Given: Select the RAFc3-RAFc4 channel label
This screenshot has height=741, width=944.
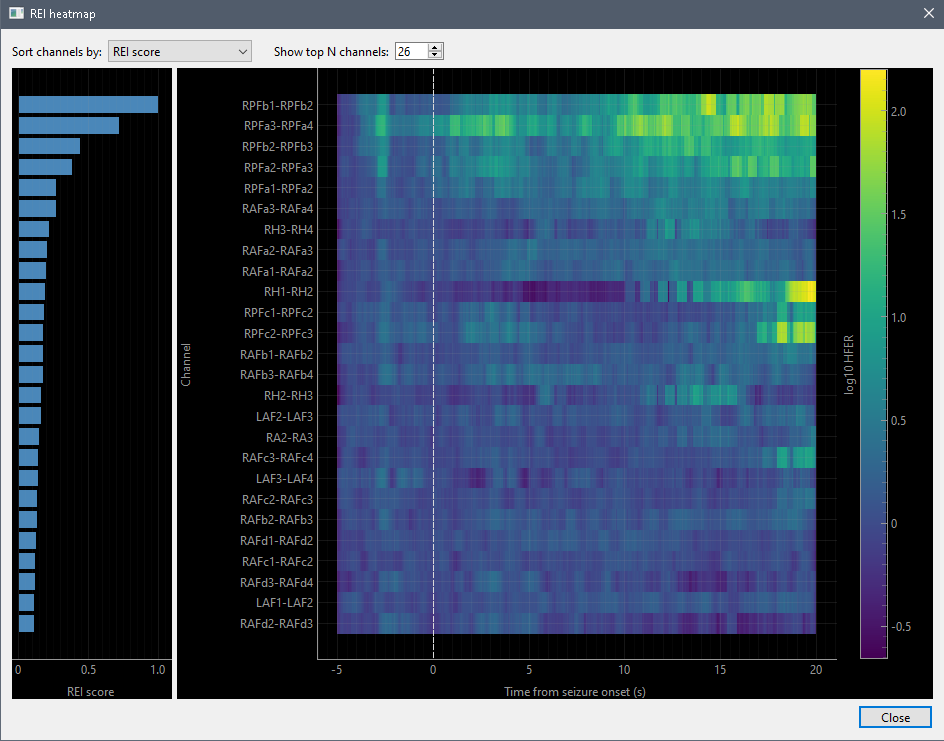Looking at the screenshot, I should coord(277,457).
